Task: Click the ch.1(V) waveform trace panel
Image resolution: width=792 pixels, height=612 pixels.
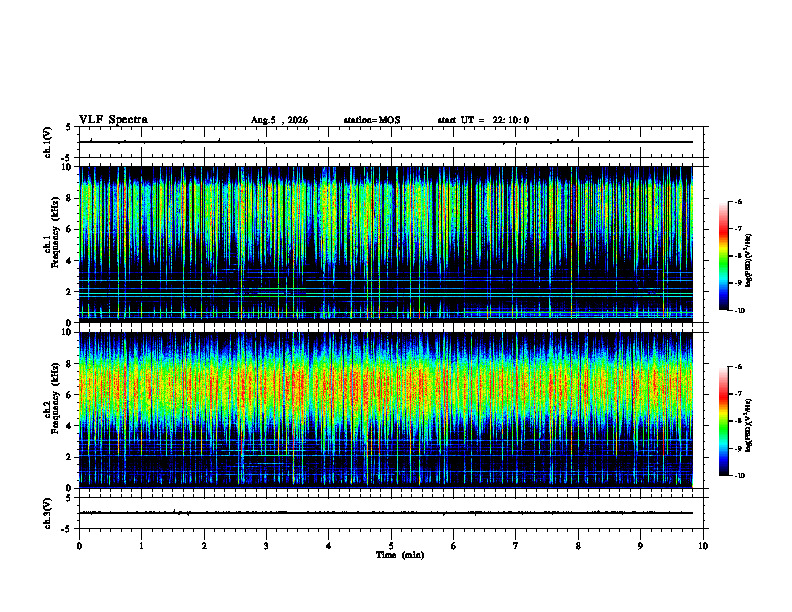Action: pyautogui.click(x=391, y=142)
